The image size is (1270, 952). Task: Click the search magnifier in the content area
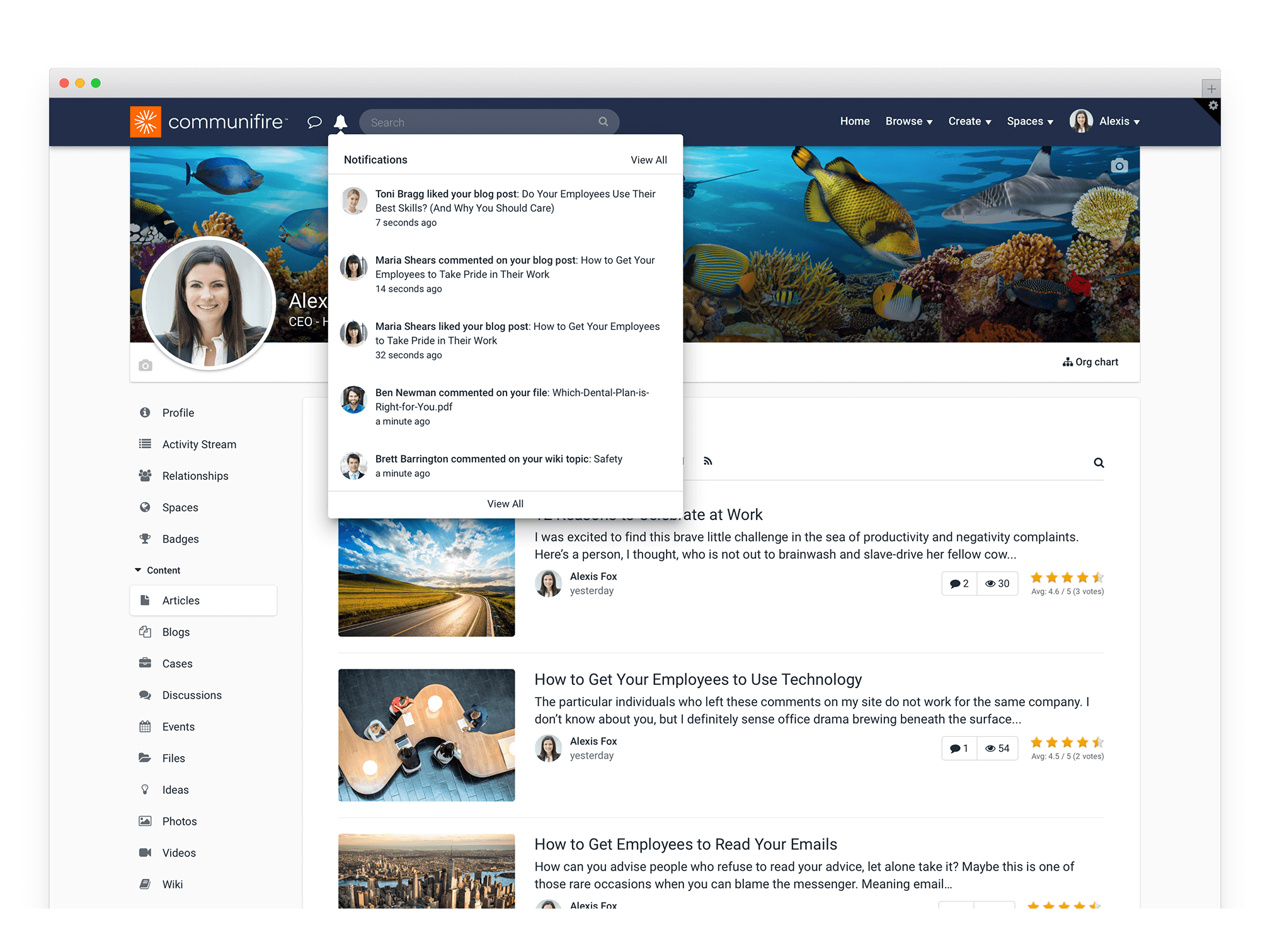[x=1099, y=462]
